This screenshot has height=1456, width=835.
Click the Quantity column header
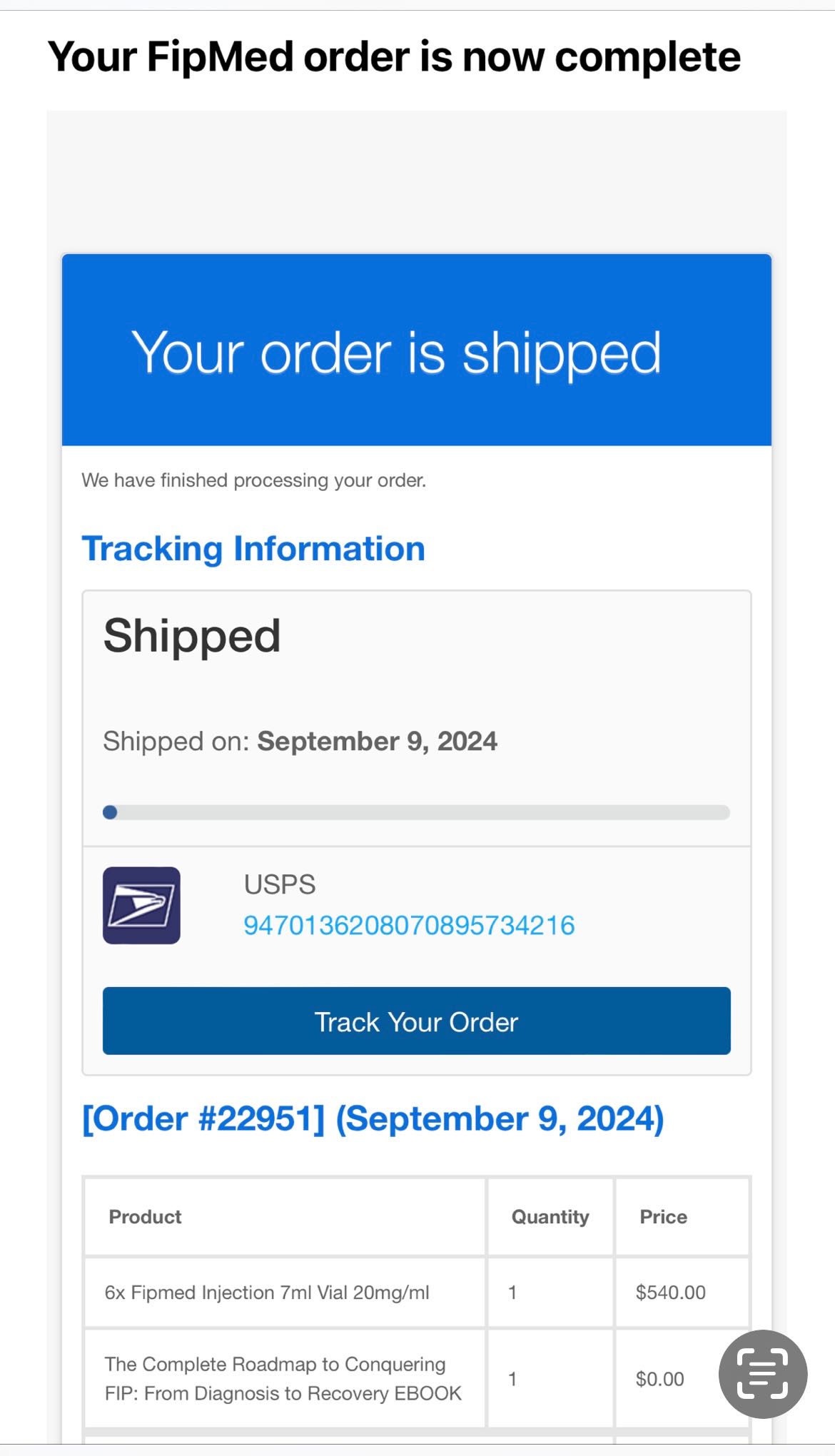pos(550,1217)
